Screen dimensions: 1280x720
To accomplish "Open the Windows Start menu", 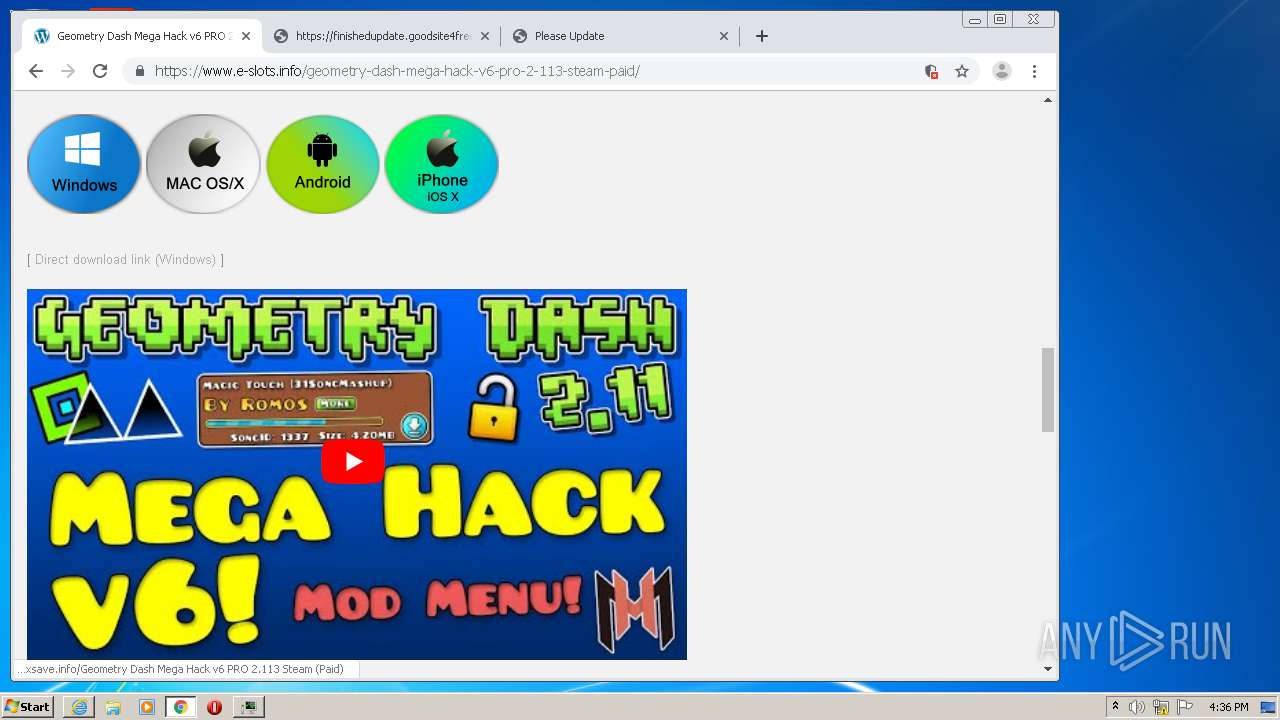I will [x=28, y=707].
